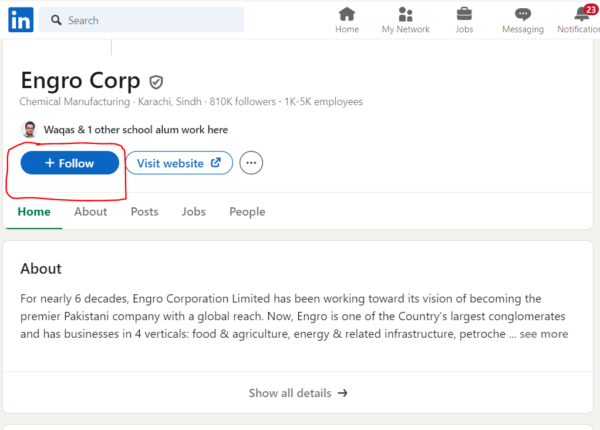
Task: Click the Visit website button
Action: click(179, 163)
